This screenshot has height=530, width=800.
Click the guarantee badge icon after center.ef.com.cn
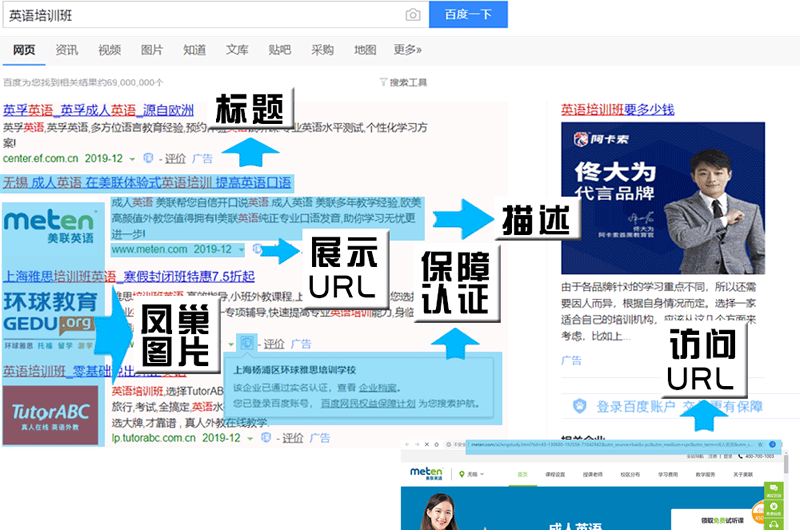(148, 158)
